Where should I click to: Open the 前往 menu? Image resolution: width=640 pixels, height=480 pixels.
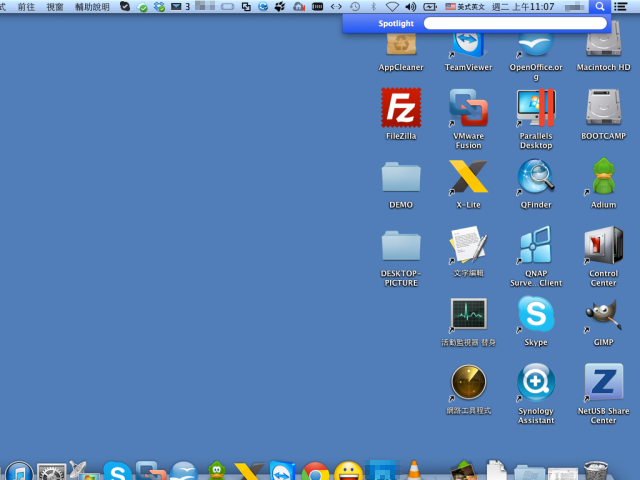(26, 7)
